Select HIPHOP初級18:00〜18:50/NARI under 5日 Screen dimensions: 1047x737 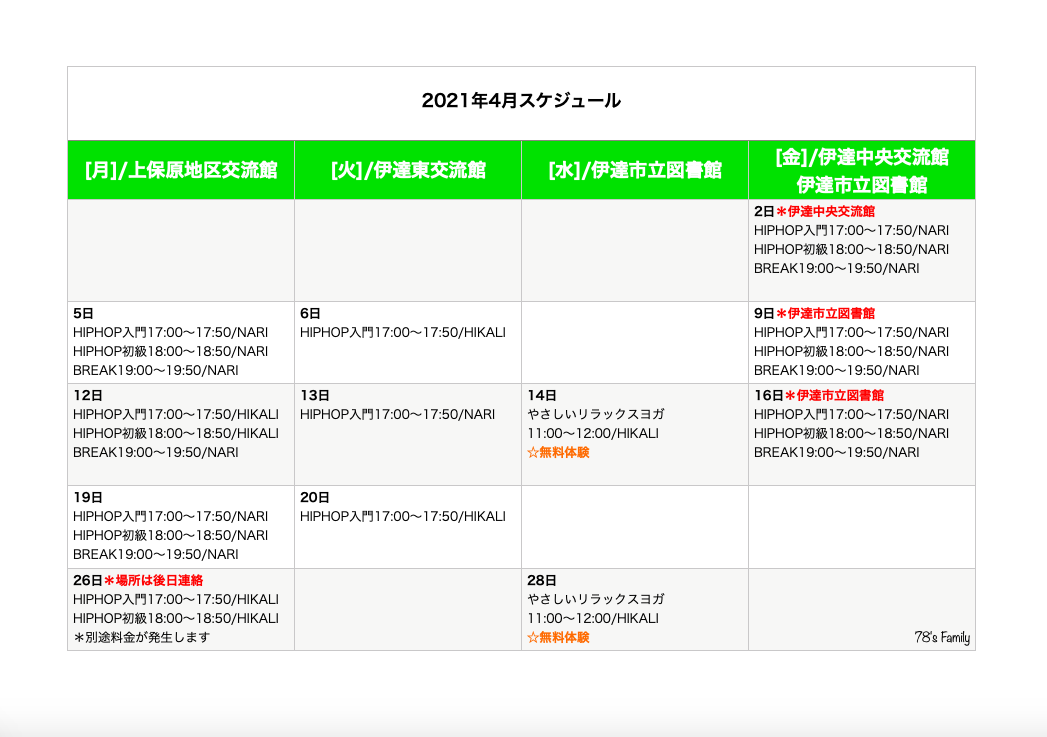pos(170,351)
